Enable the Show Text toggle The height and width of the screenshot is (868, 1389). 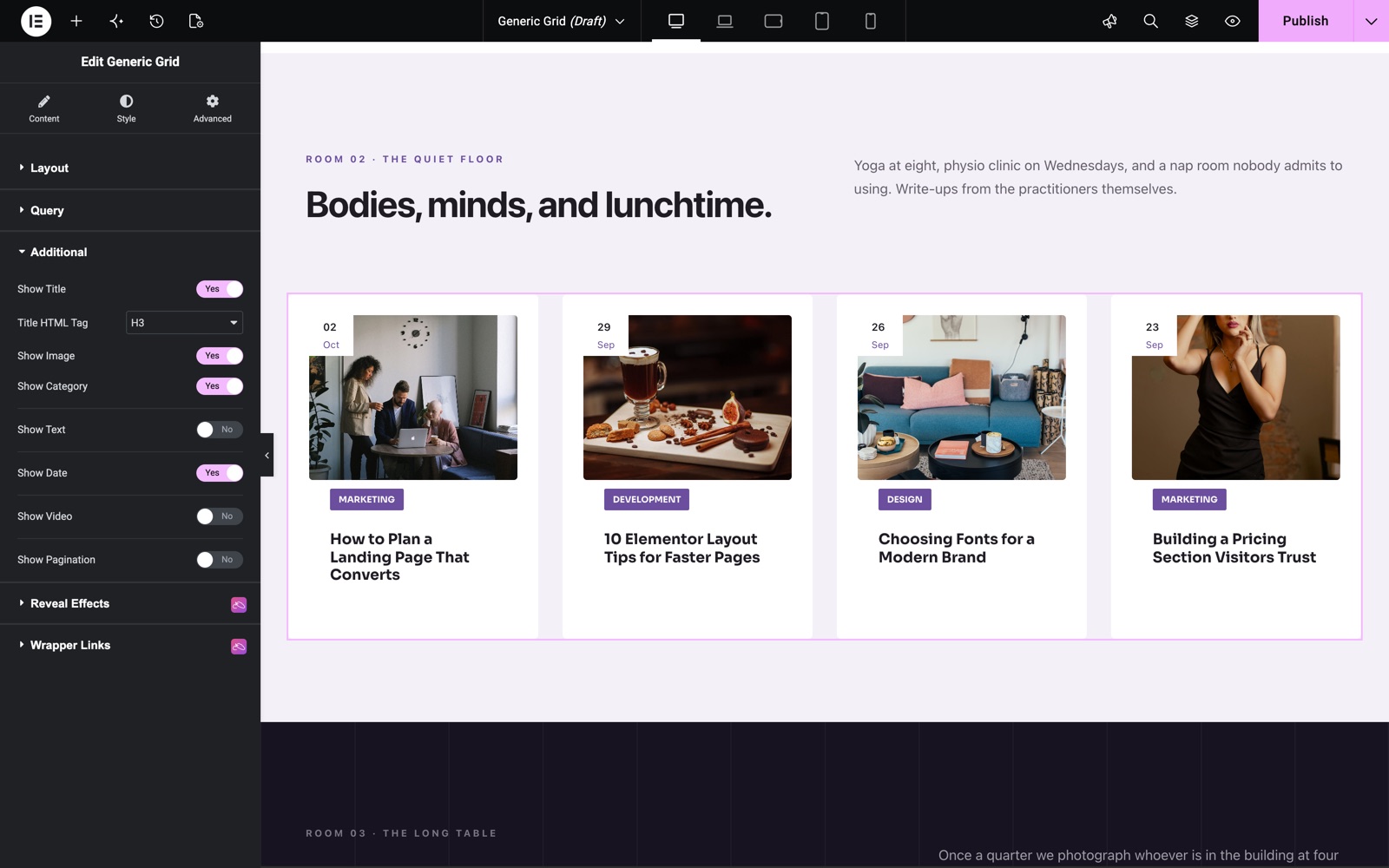click(220, 430)
